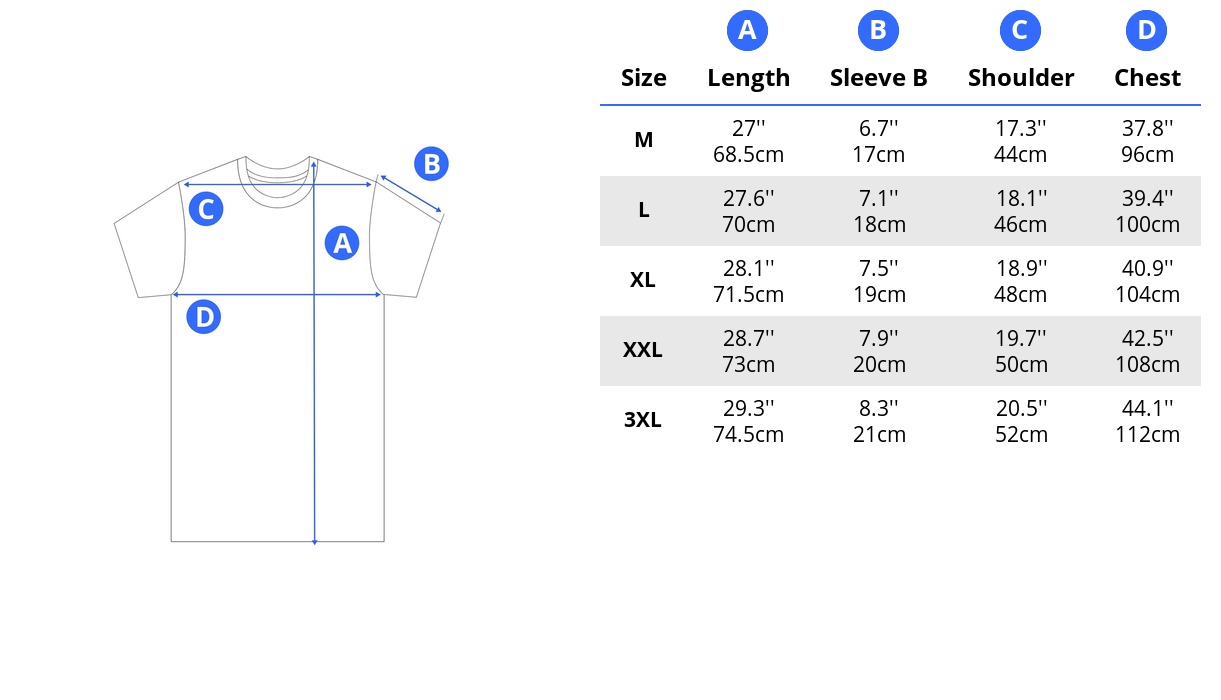The image size is (1221, 700).
Task: Click the 112cm chest value for 3XL
Action: [x=1147, y=435]
